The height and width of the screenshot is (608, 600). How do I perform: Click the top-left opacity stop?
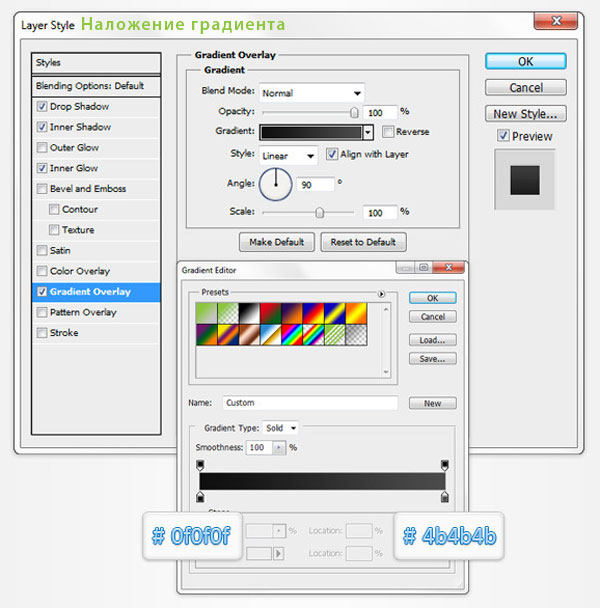(x=200, y=465)
